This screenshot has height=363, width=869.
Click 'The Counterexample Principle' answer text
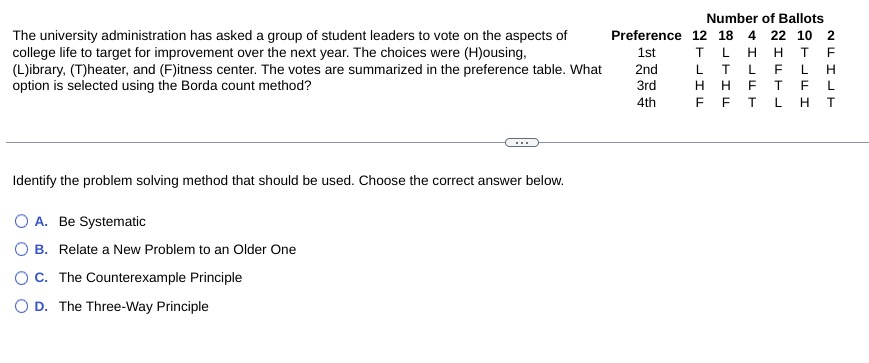(x=150, y=278)
